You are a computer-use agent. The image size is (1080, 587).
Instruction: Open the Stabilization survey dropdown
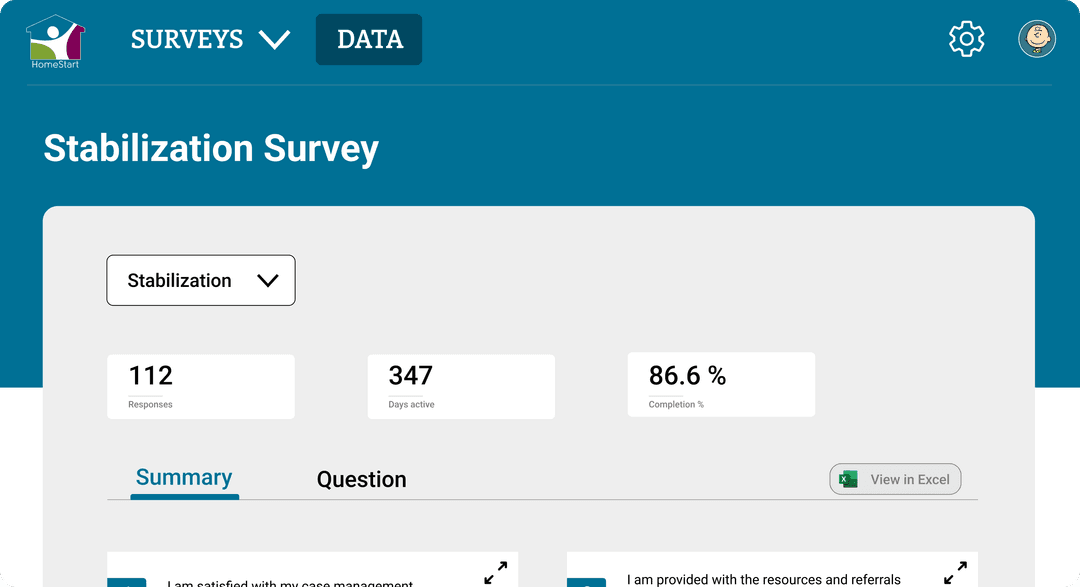tap(180, 281)
